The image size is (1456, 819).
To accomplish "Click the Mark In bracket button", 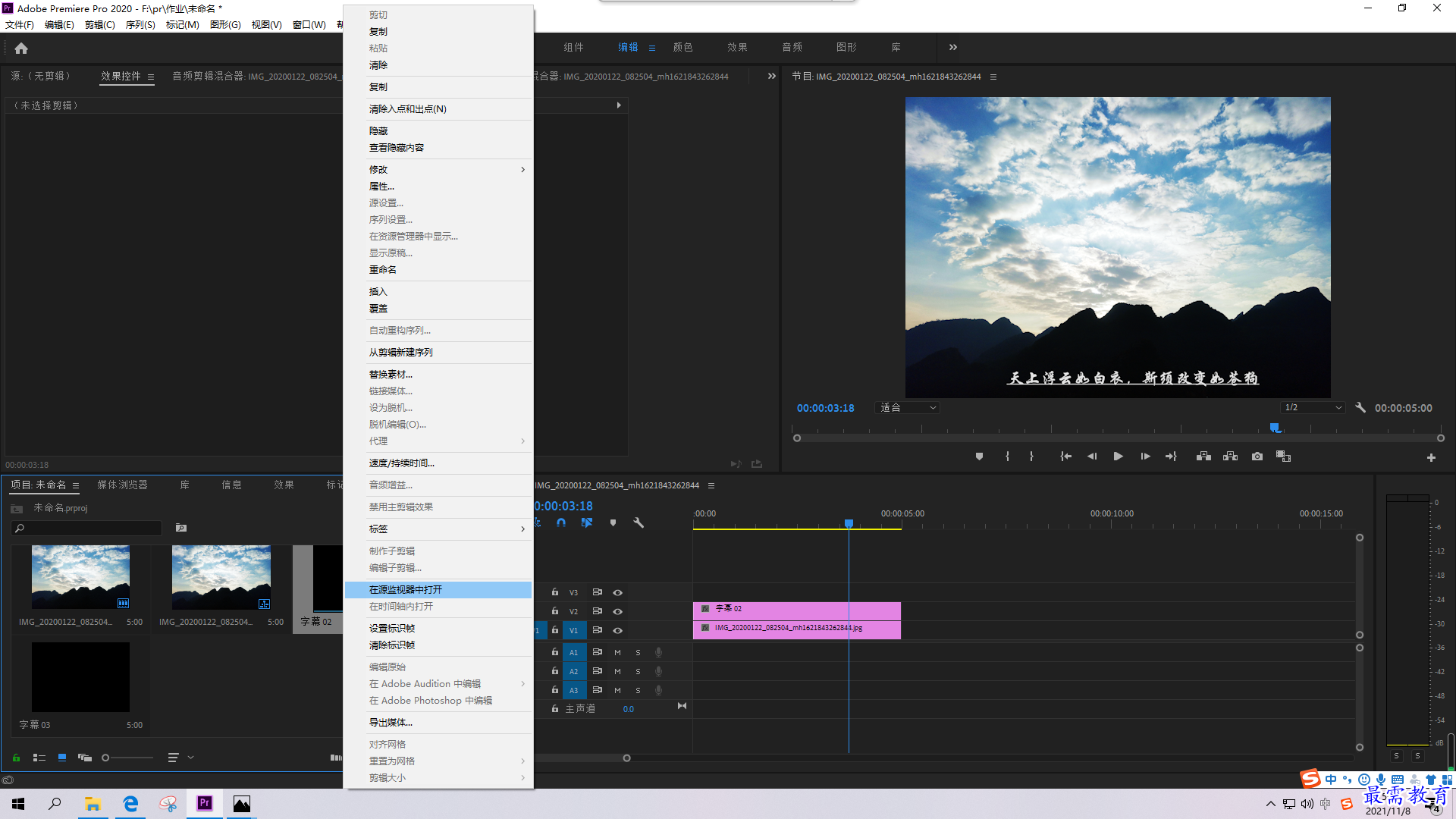I will tap(1007, 457).
